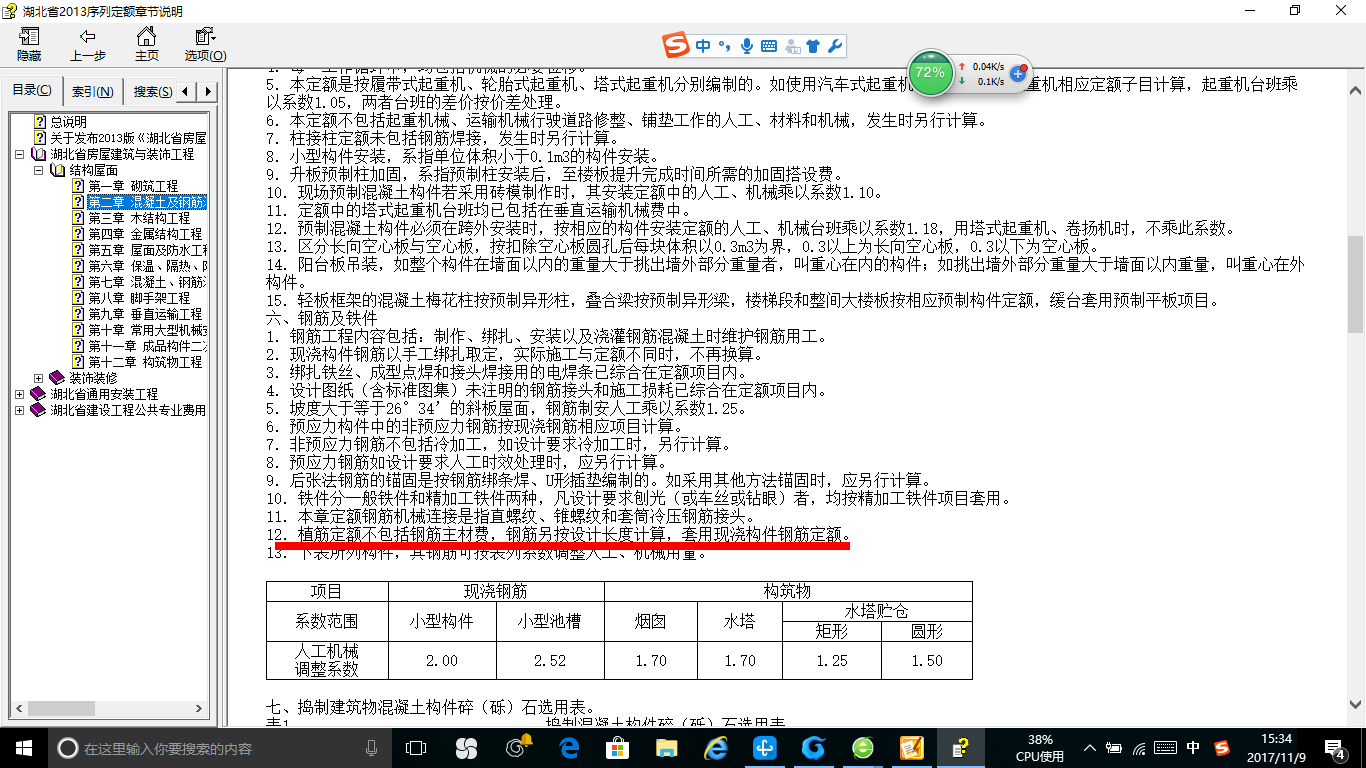Click the contents tree horizontal scrollbar
Screen dimensions: 1366x768
[x=109, y=710]
